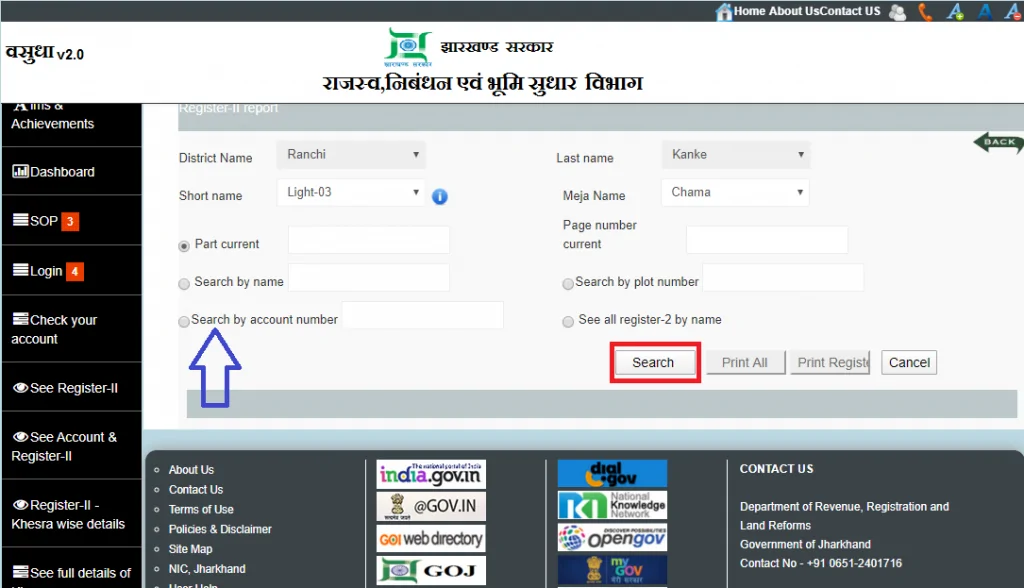Click the phone icon in top bar
This screenshot has height=588, width=1024.
(x=925, y=12)
